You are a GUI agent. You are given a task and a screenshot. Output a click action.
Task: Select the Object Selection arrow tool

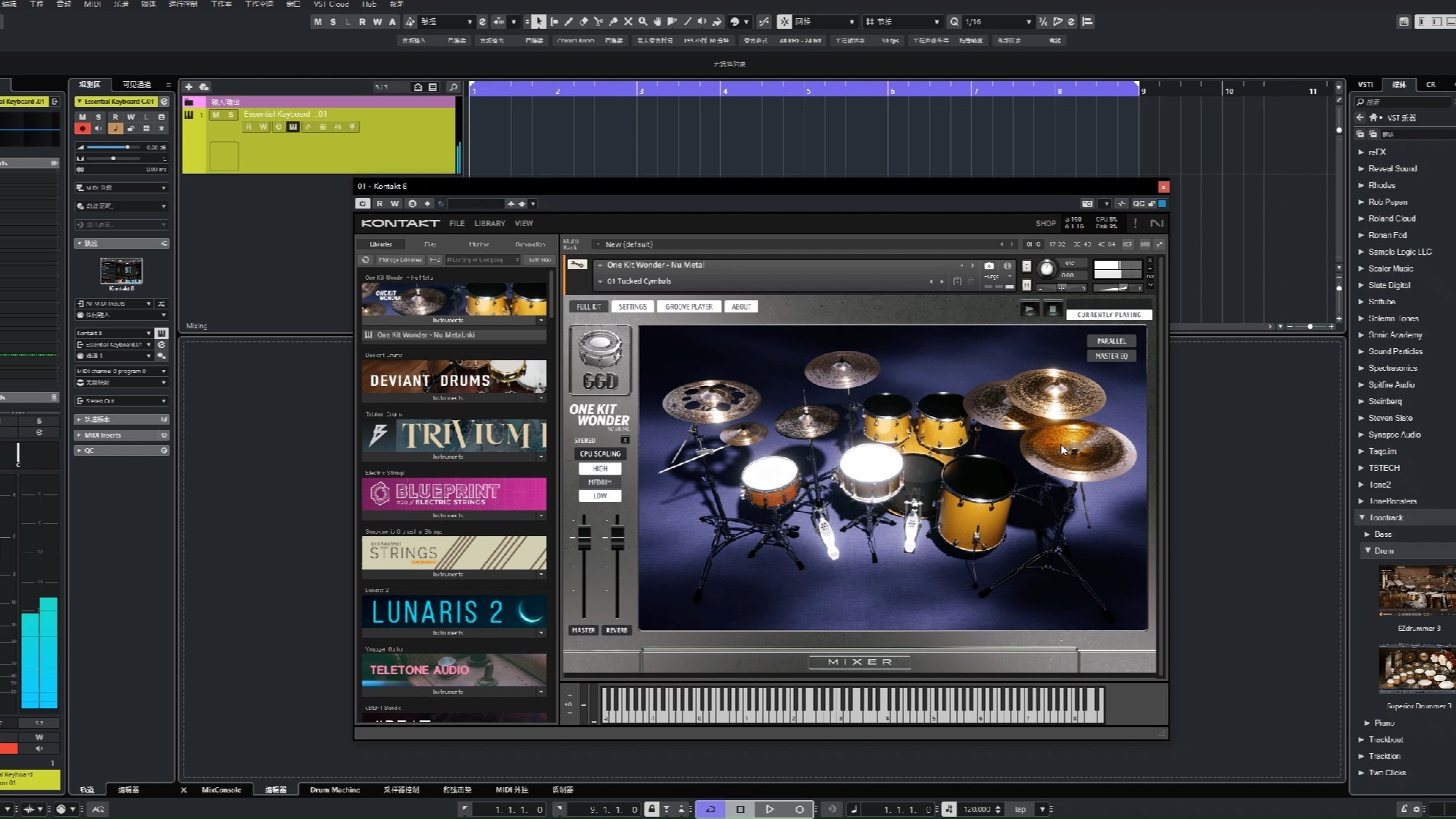[538, 22]
